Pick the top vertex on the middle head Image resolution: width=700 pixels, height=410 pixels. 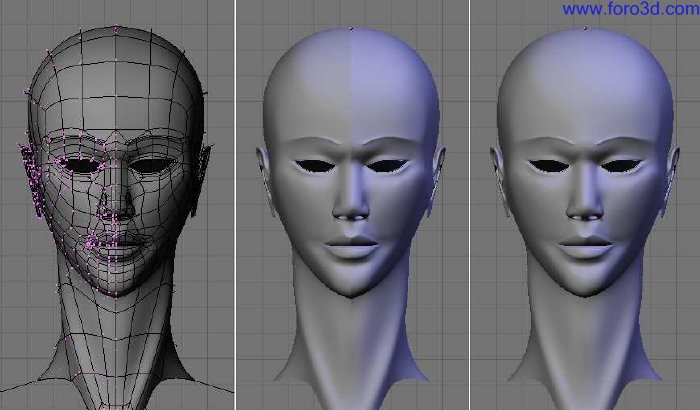pyautogui.click(x=351, y=29)
